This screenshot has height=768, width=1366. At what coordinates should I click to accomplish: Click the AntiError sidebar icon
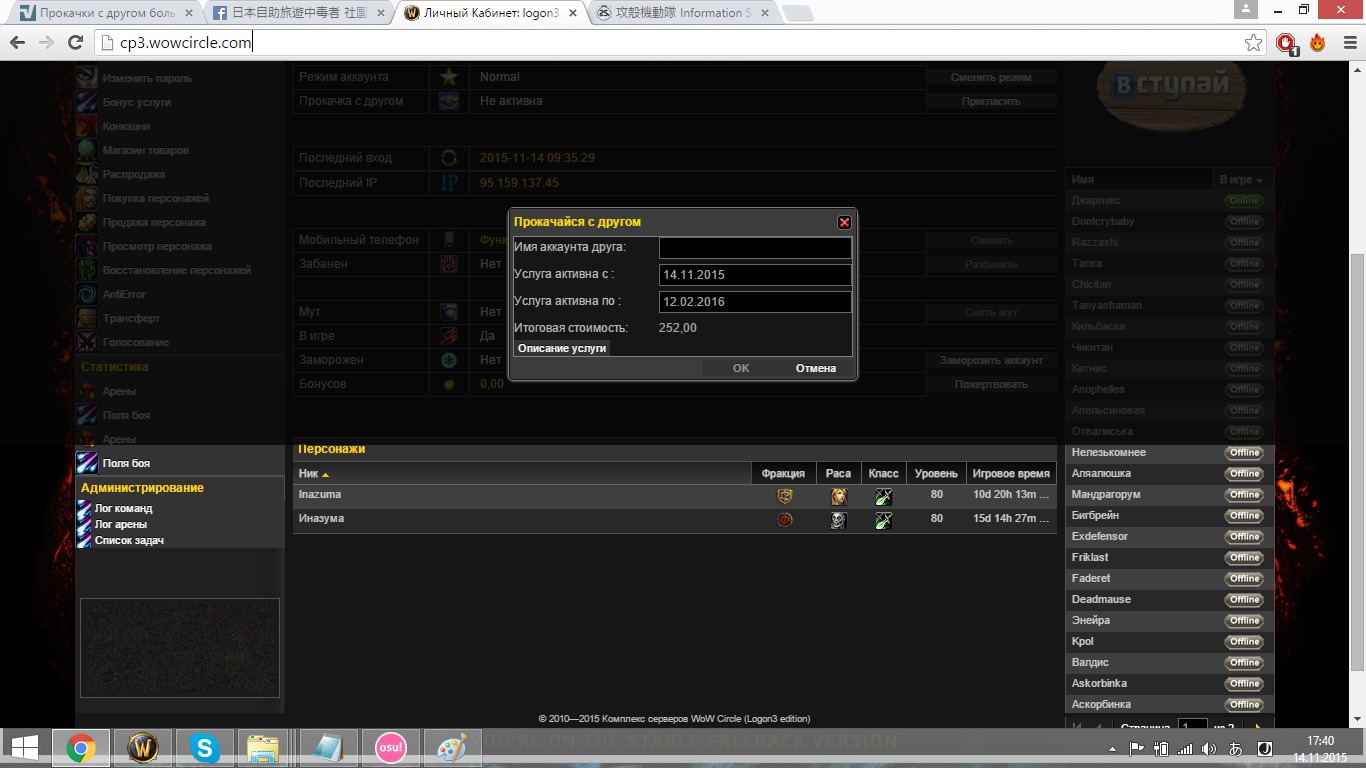87,294
